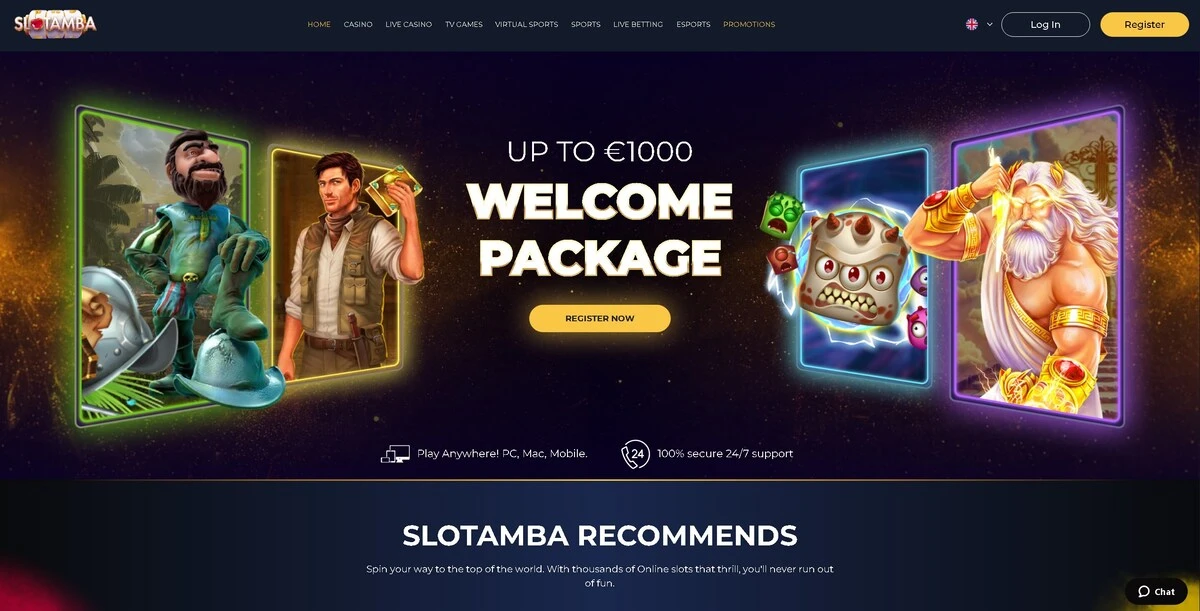
Task: Go to Live Casino section
Action: point(408,24)
